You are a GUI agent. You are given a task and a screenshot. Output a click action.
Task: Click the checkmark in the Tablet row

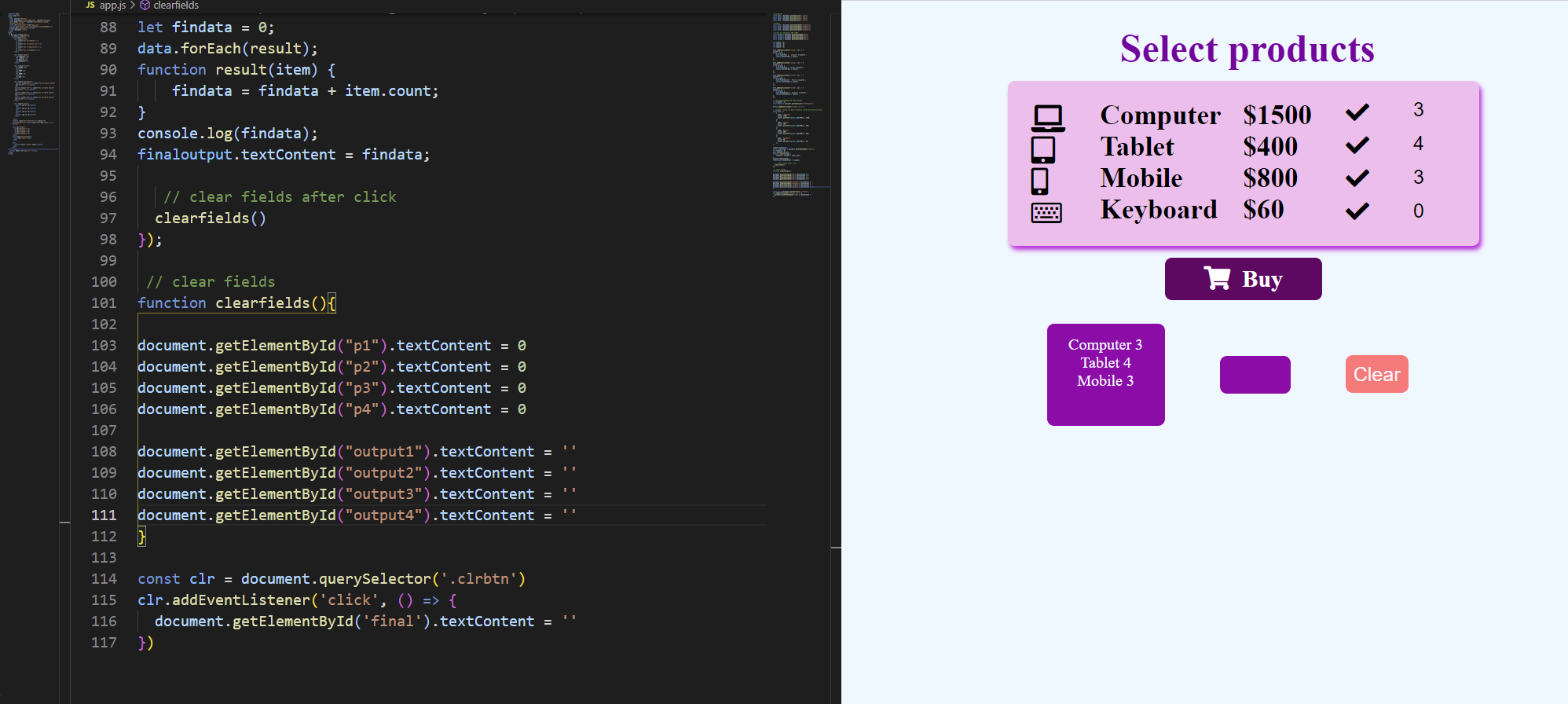point(1357,145)
